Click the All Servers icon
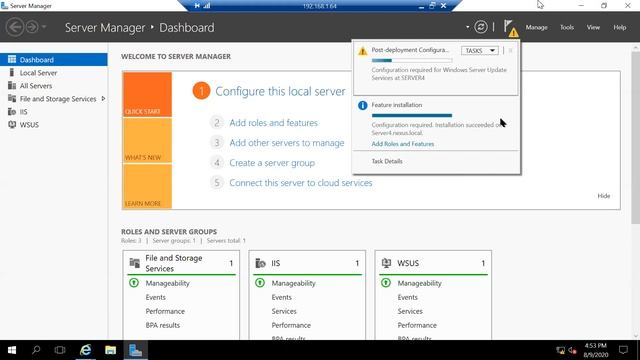This screenshot has height=360, width=640. [x=12, y=86]
